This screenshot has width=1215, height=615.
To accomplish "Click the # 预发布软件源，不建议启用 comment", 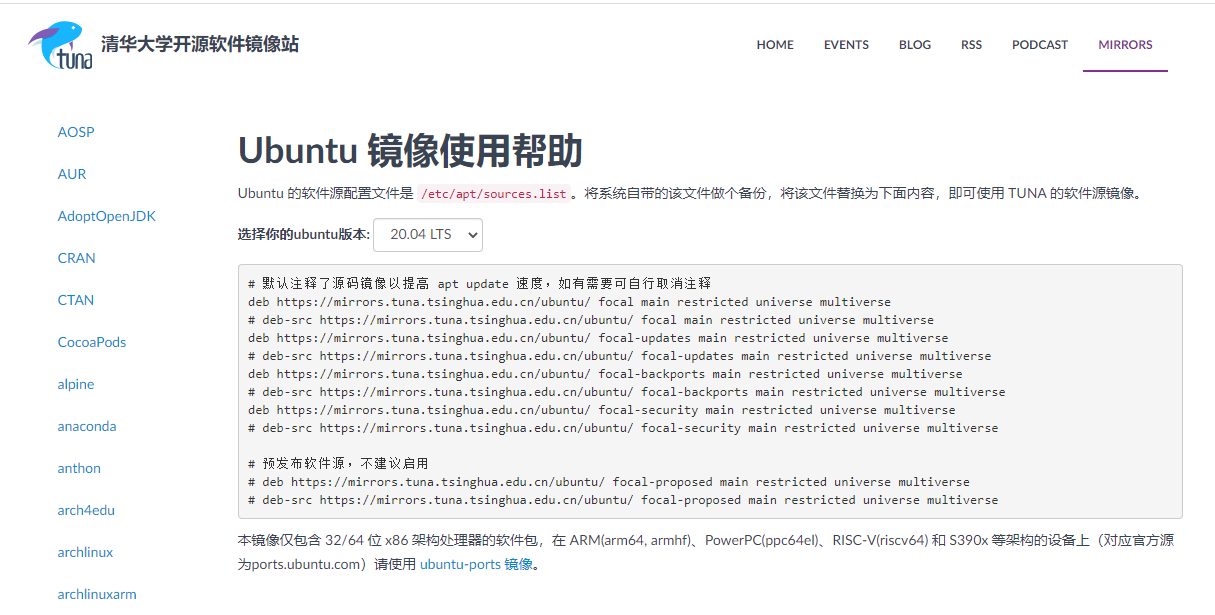I will click(x=338, y=464).
